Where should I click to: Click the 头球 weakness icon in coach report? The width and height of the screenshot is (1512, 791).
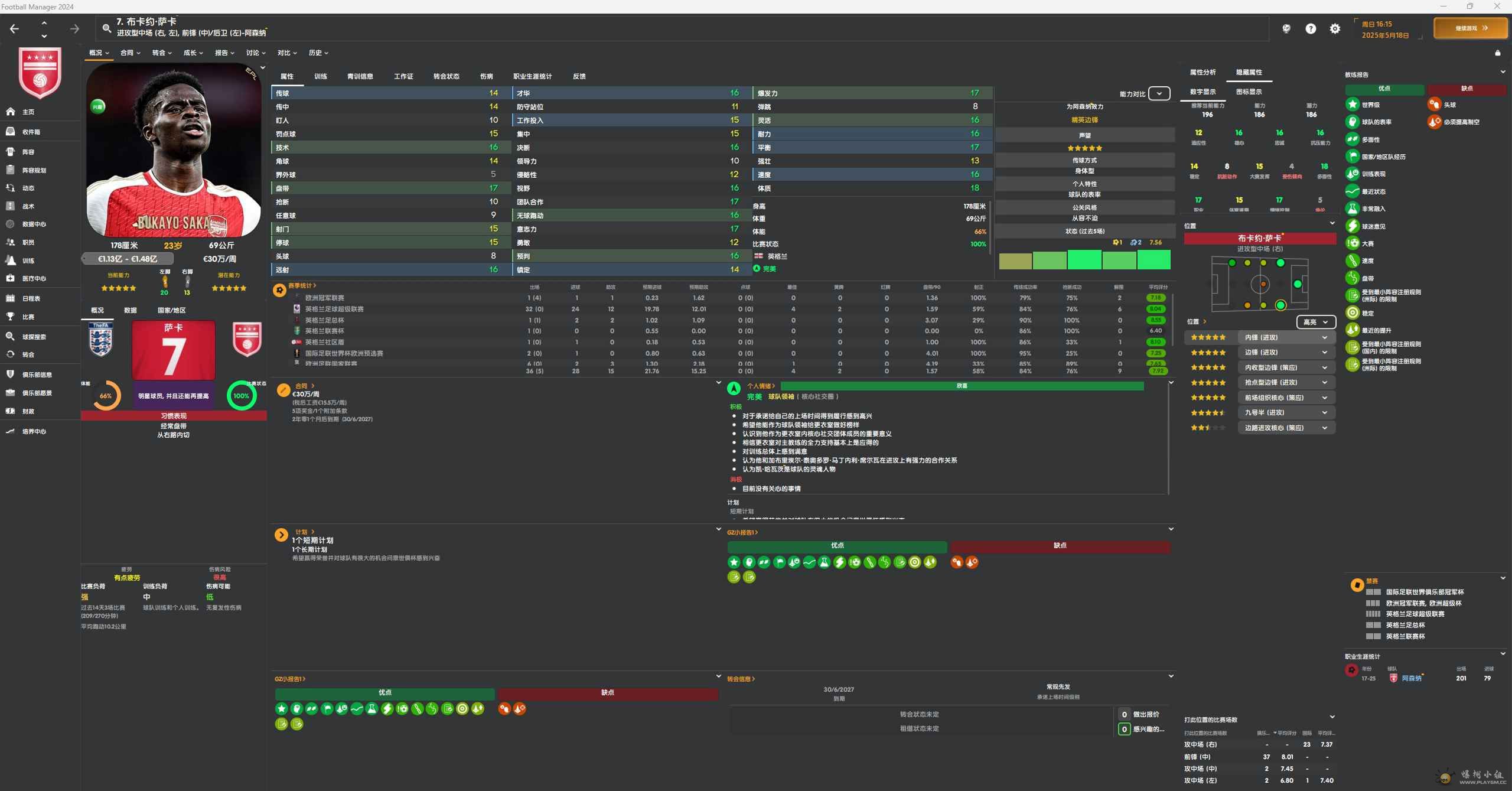1434,105
